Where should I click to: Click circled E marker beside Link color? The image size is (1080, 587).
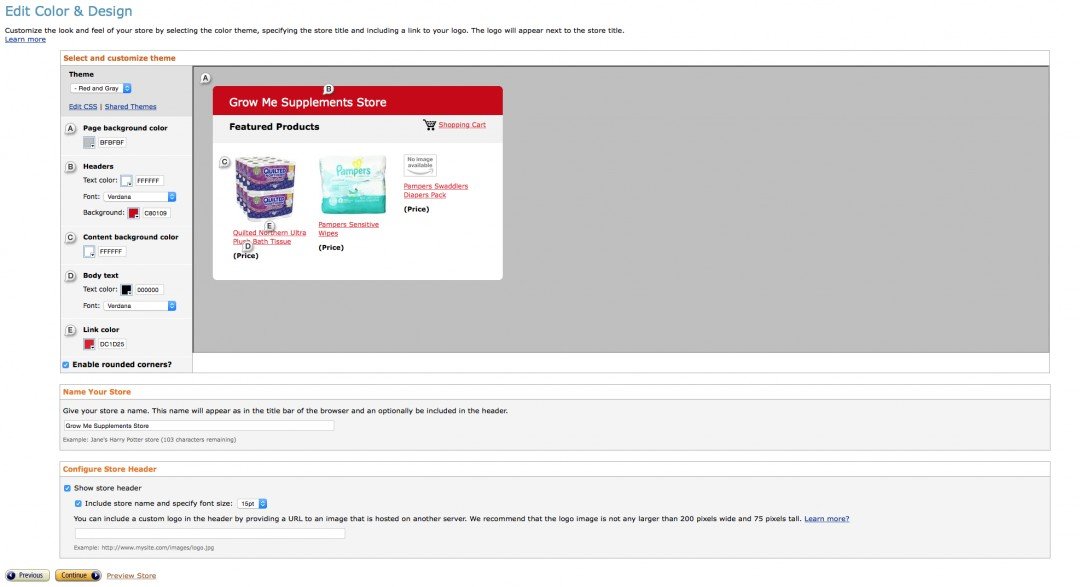coord(70,330)
